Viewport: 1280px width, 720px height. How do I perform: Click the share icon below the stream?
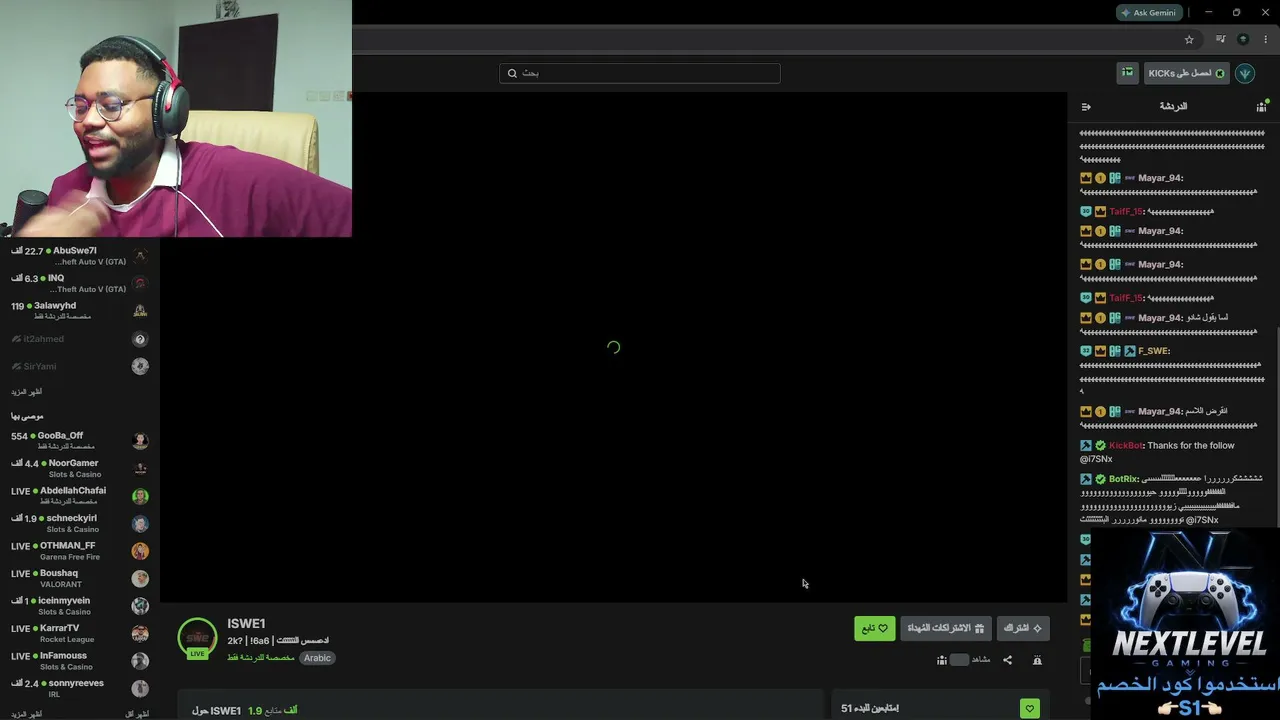tap(1007, 660)
